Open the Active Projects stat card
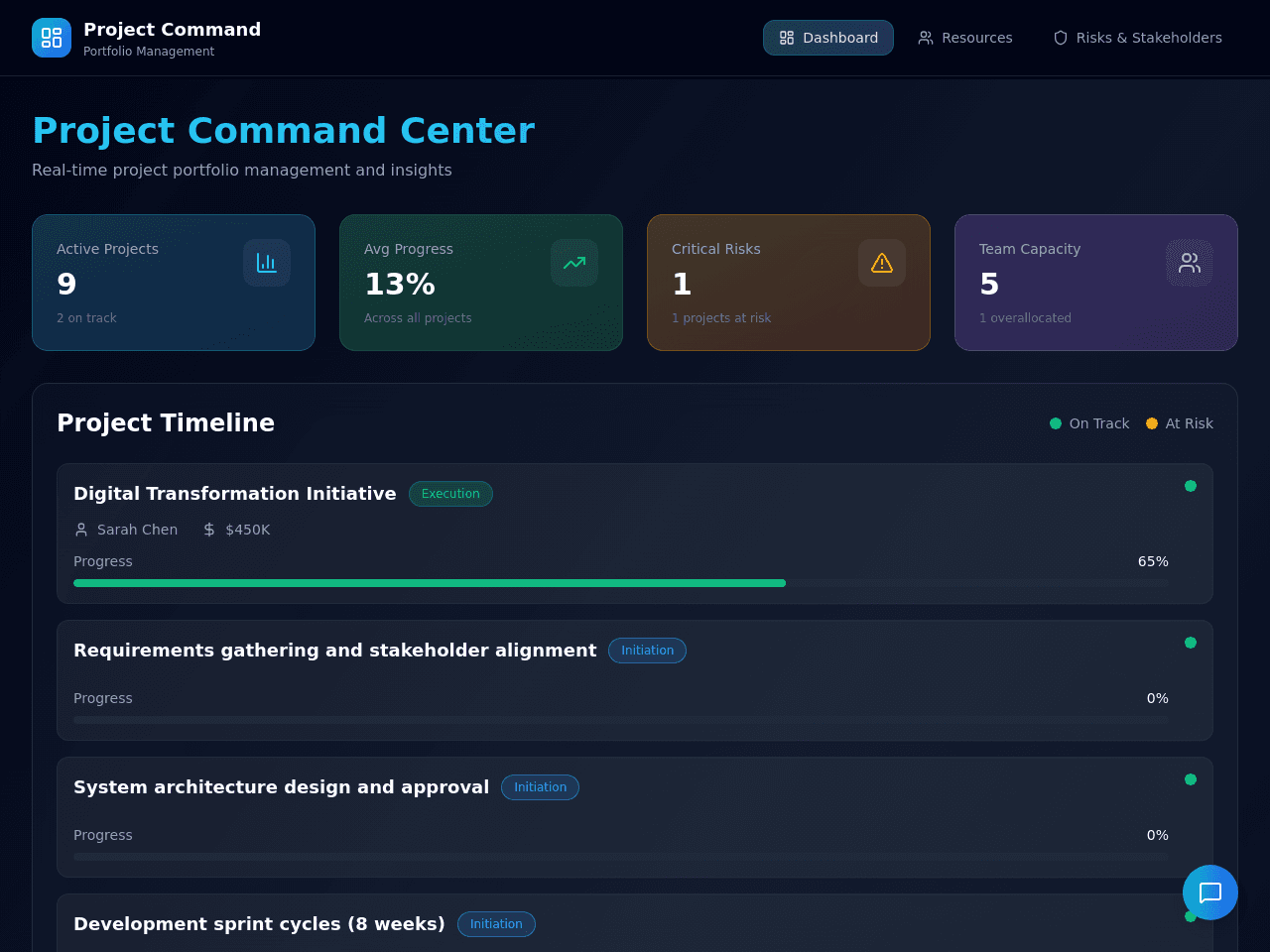The width and height of the screenshot is (1270, 952). click(174, 283)
